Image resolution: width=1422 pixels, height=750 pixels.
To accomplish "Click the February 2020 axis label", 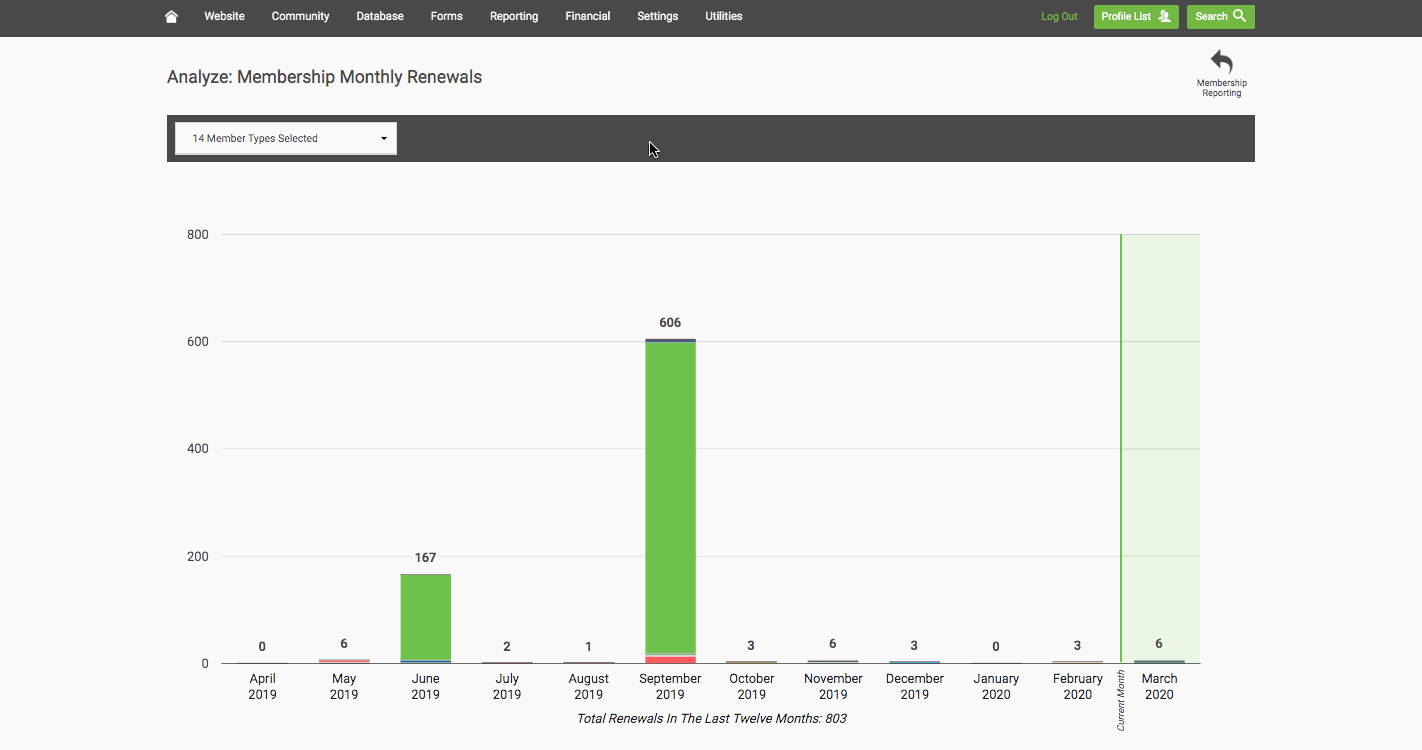I will [1077, 687].
